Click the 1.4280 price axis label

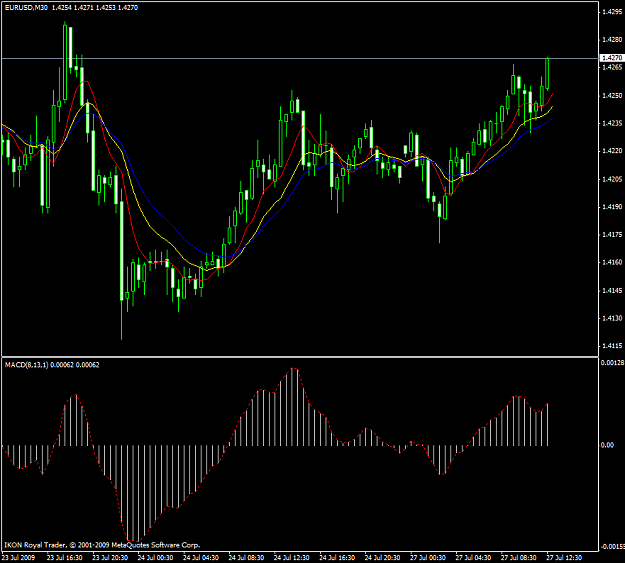click(x=612, y=39)
